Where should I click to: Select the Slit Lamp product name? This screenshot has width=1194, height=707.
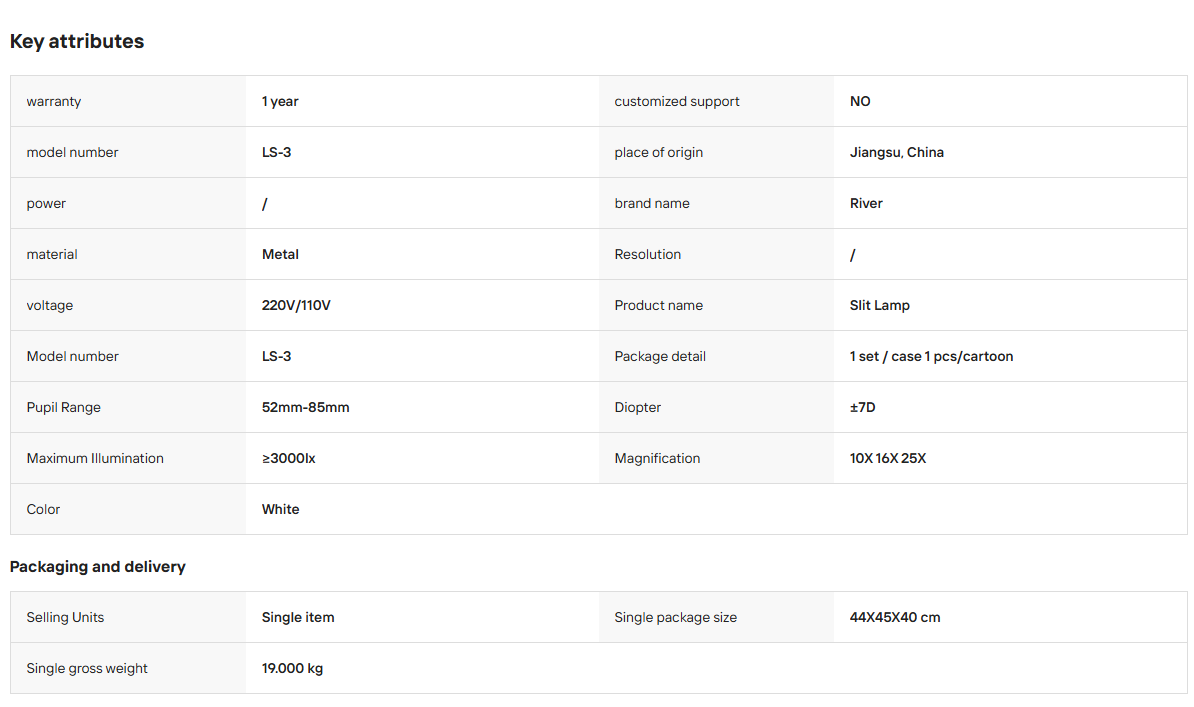click(x=880, y=306)
